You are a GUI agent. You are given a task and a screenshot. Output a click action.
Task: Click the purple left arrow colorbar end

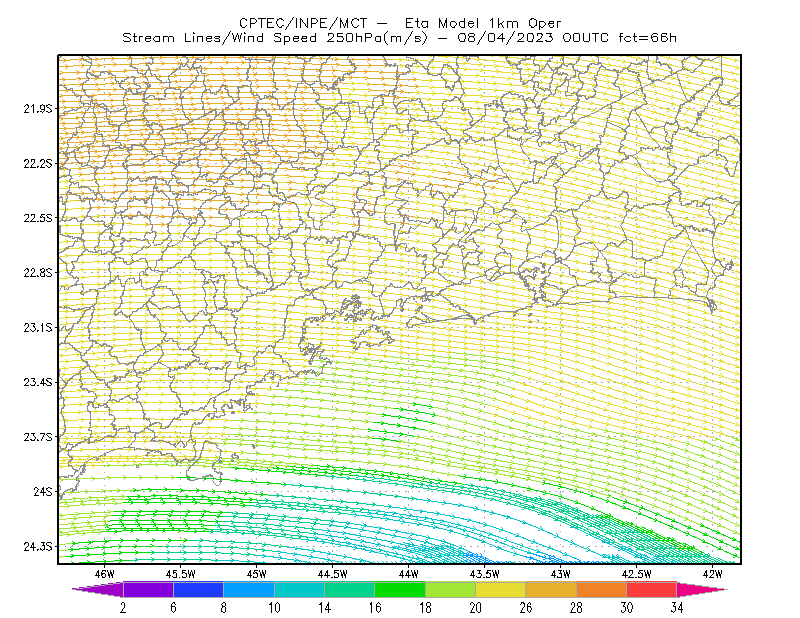[x=98, y=590]
